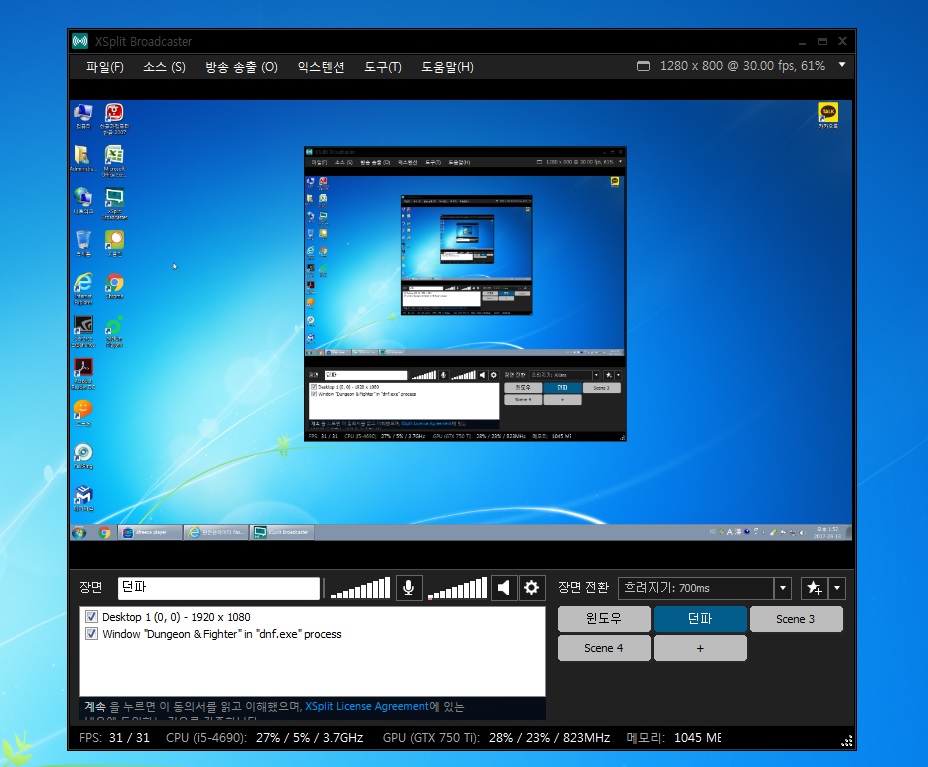This screenshot has height=767, width=928.
Task: Click the Windows Start orb in the large preview taskbar
Action: click(x=79, y=533)
